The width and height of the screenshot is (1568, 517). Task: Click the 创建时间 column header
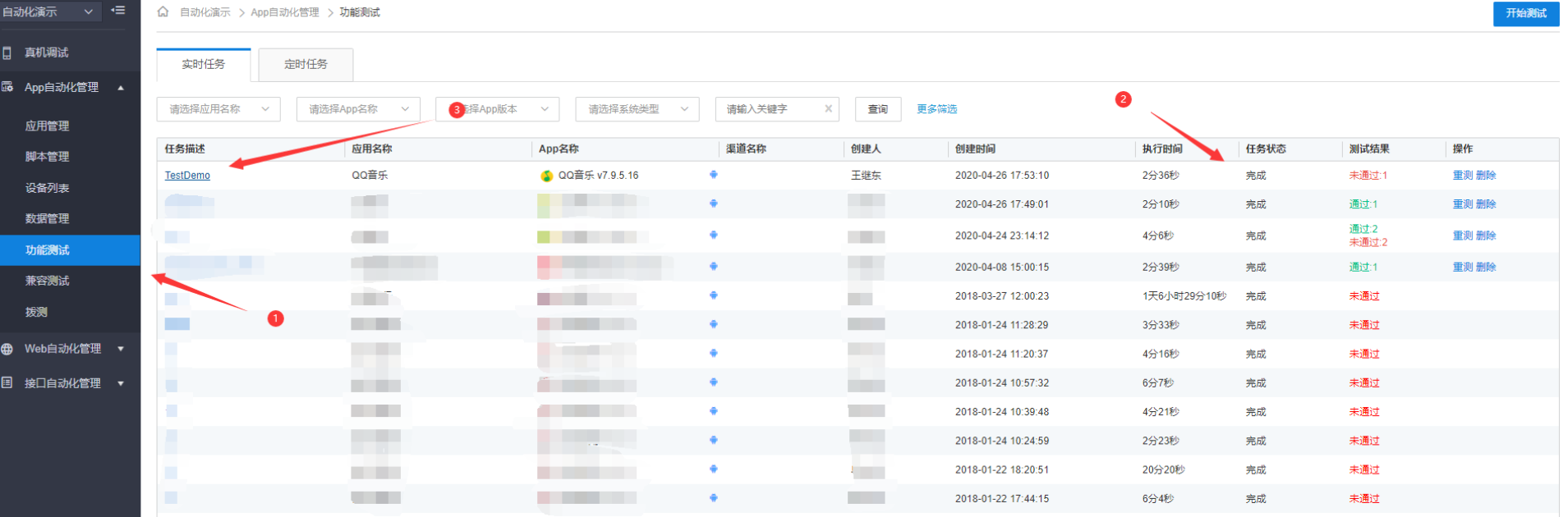pyautogui.click(x=975, y=149)
